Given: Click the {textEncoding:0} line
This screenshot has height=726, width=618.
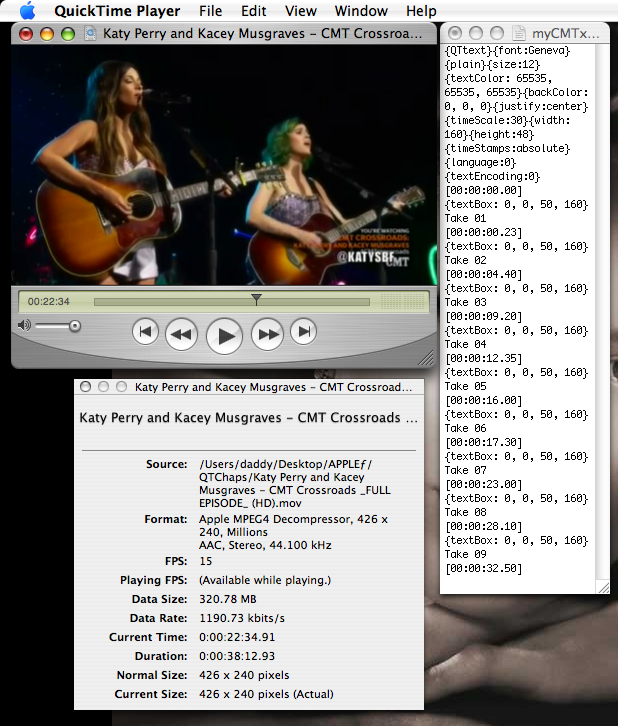Looking at the screenshot, I should coord(492,176).
